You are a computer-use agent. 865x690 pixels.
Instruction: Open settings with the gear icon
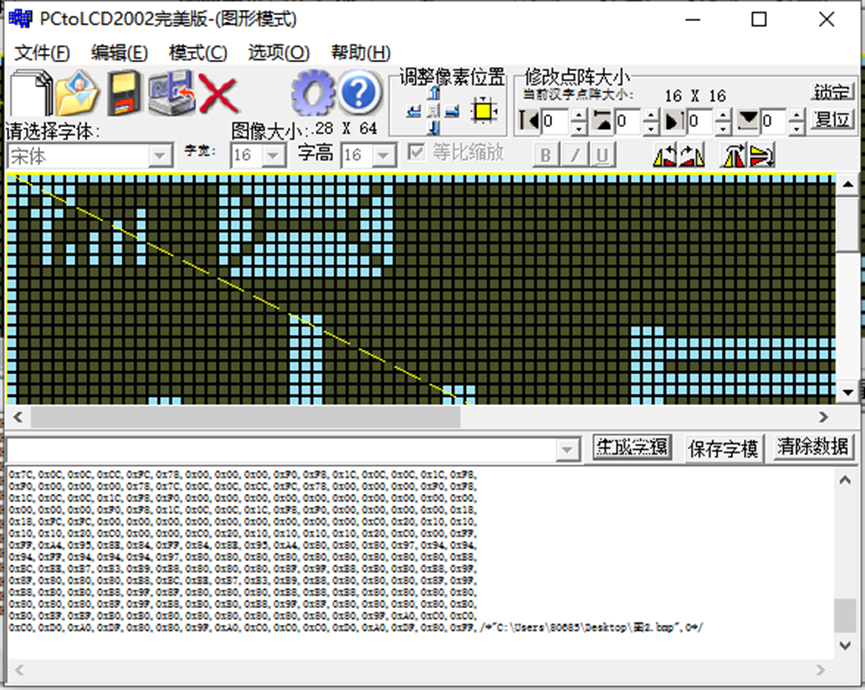pyautogui.click(x=313, y=93)
